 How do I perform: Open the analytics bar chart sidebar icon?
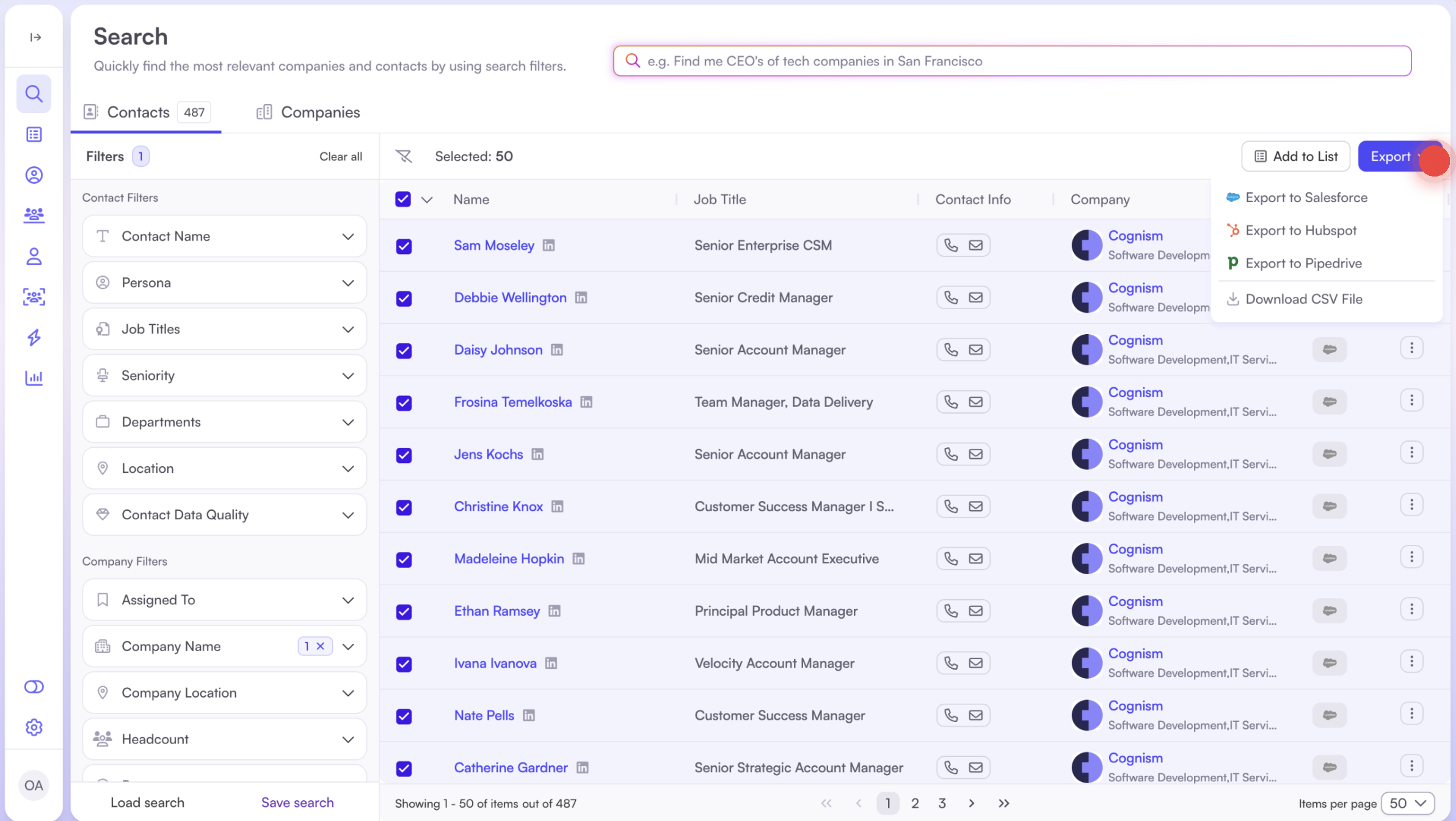(x=34, y=378)
